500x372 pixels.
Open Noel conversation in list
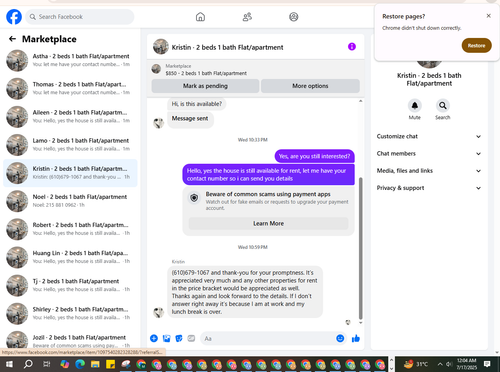(70, 201)
